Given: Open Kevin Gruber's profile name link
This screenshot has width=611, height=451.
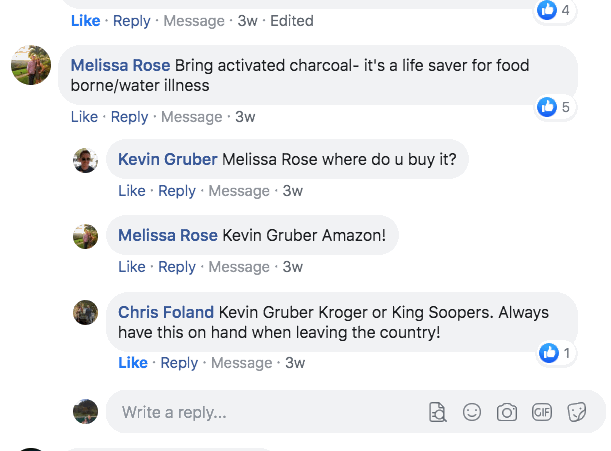Looking at the screenshot, I should coord(167,160).
